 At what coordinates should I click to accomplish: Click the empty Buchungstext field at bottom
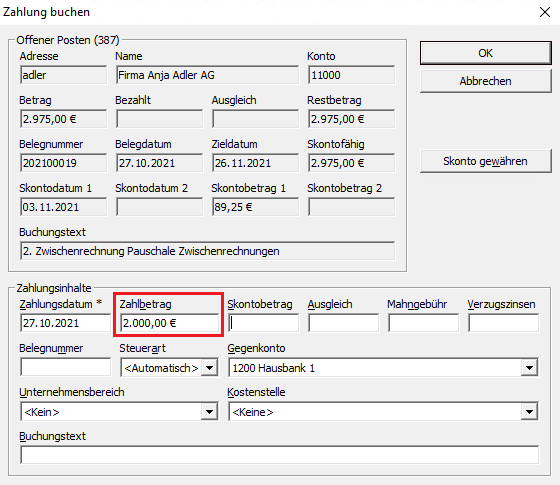(x=279, y=455)
